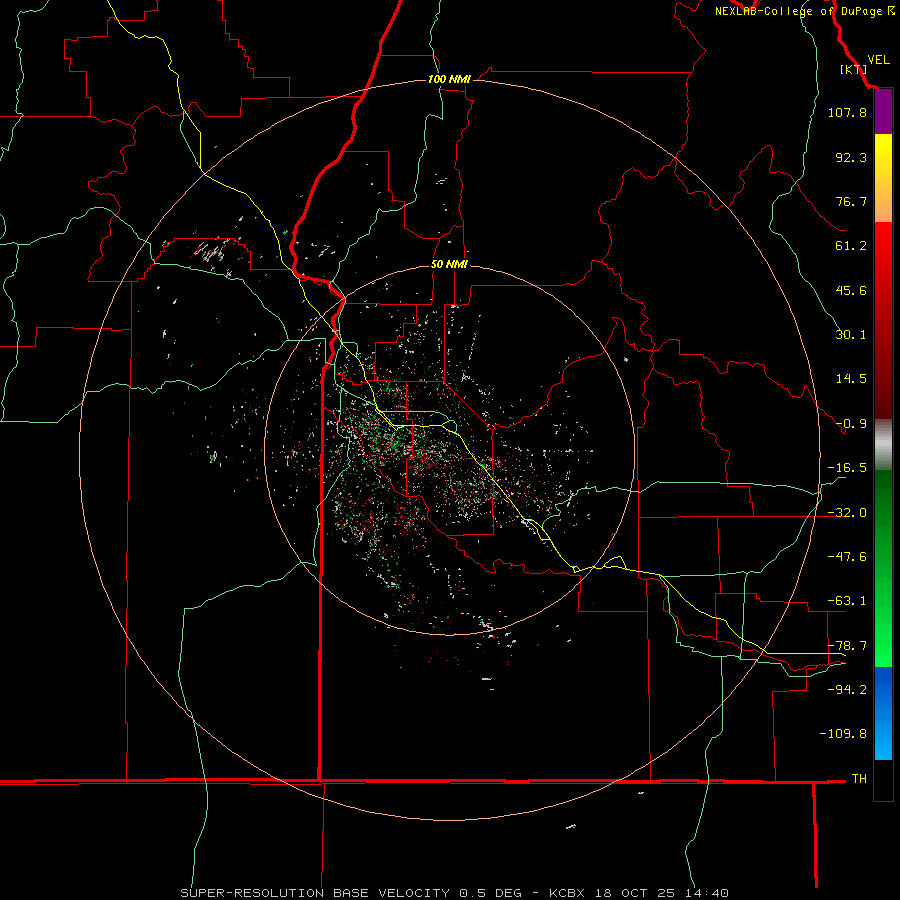Click the yellow-orange segment of velocity color bar
Screen dimensions: 900x900
[883, 178]
